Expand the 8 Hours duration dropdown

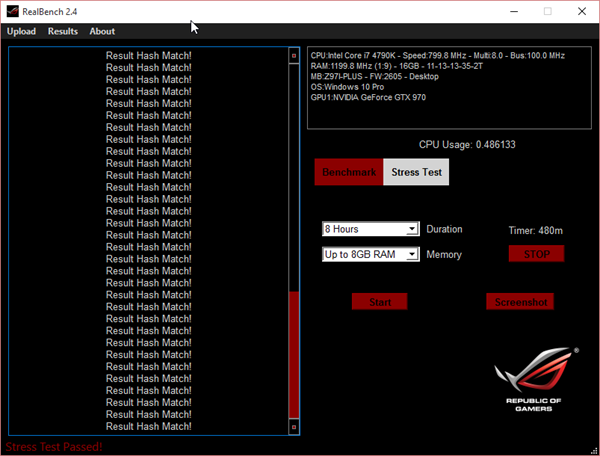[412, 229]
